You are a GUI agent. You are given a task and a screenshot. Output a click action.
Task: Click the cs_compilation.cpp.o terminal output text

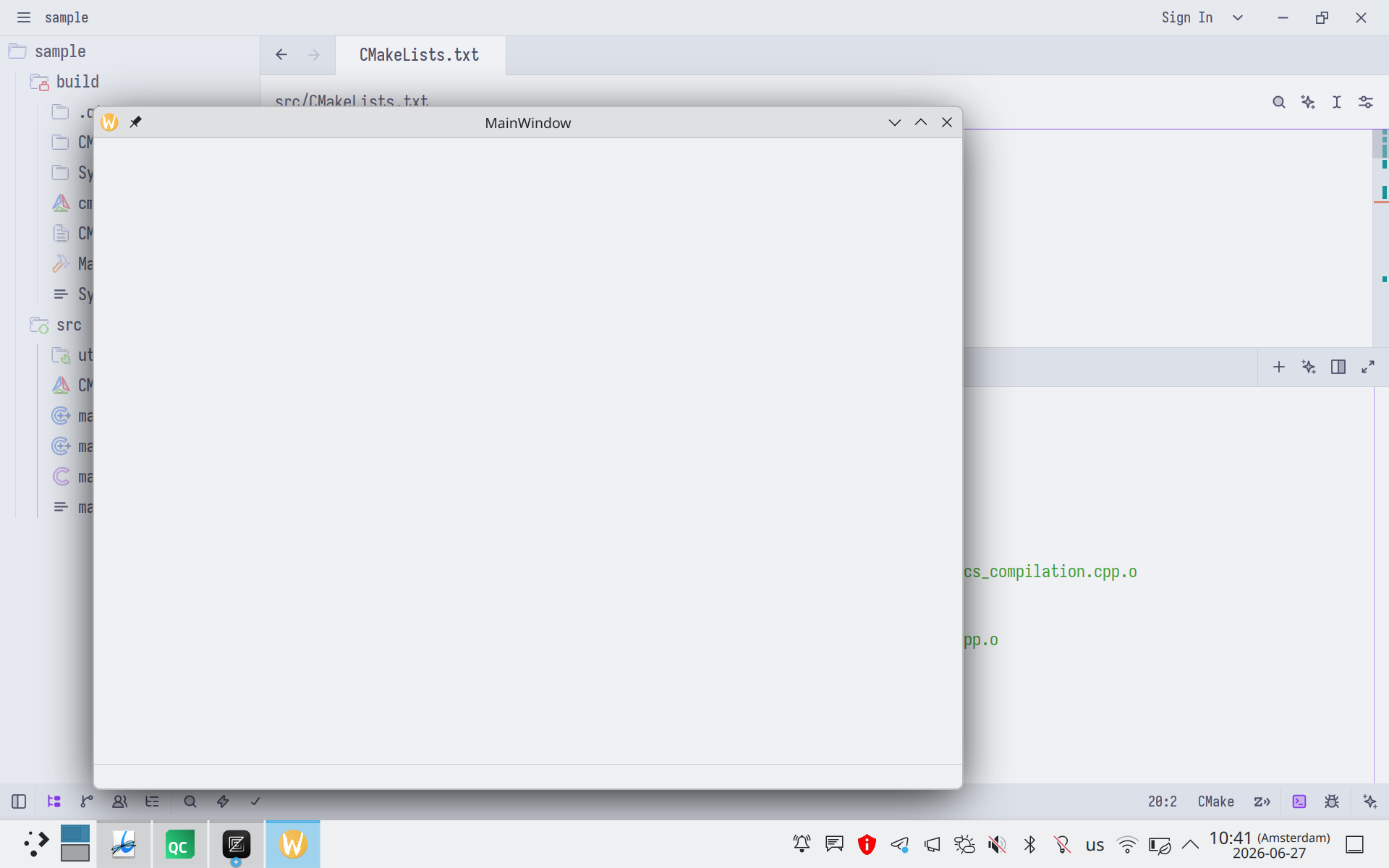1050,571
